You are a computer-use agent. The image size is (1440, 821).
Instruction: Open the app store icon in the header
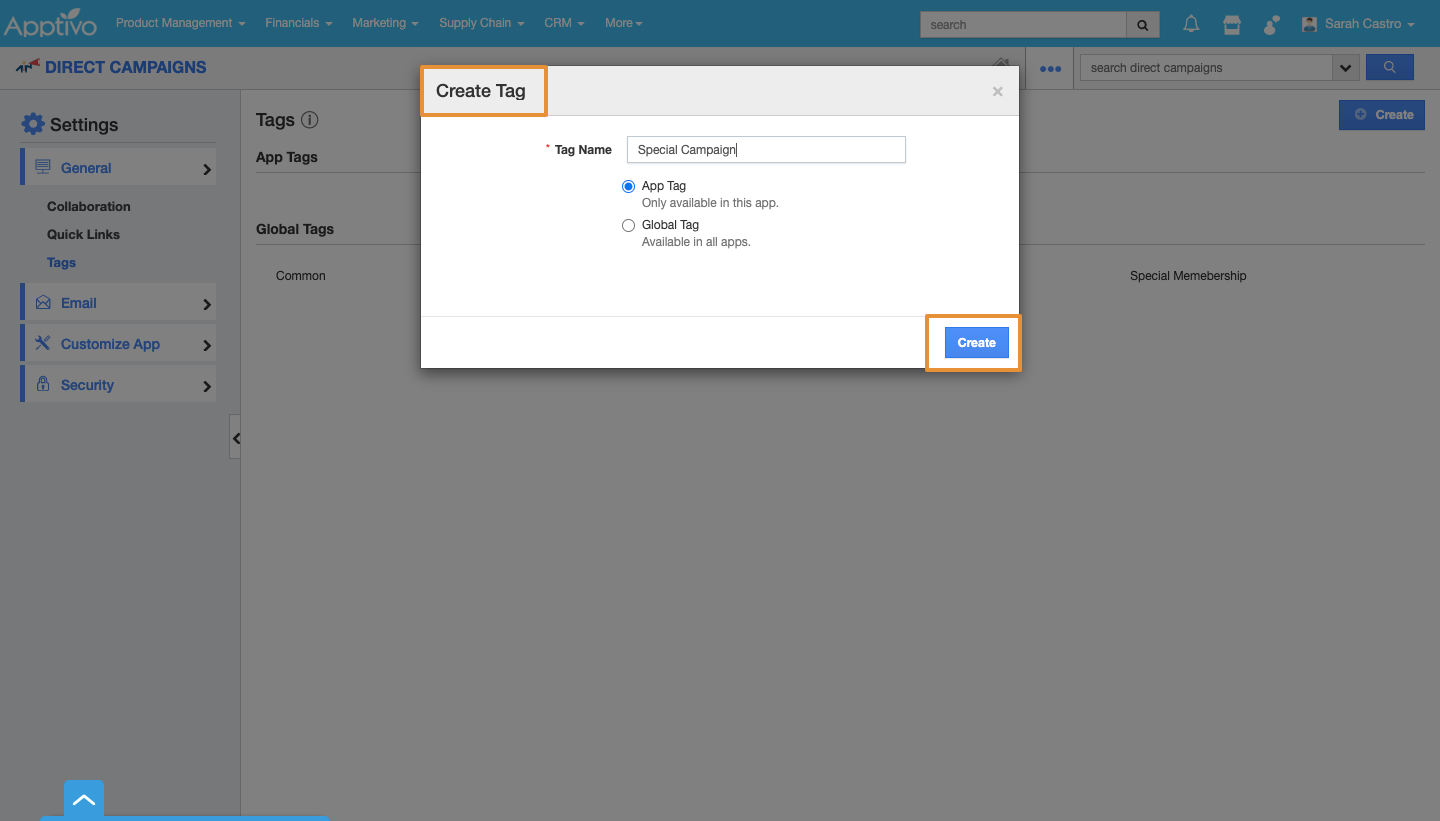click(1231, 23)
